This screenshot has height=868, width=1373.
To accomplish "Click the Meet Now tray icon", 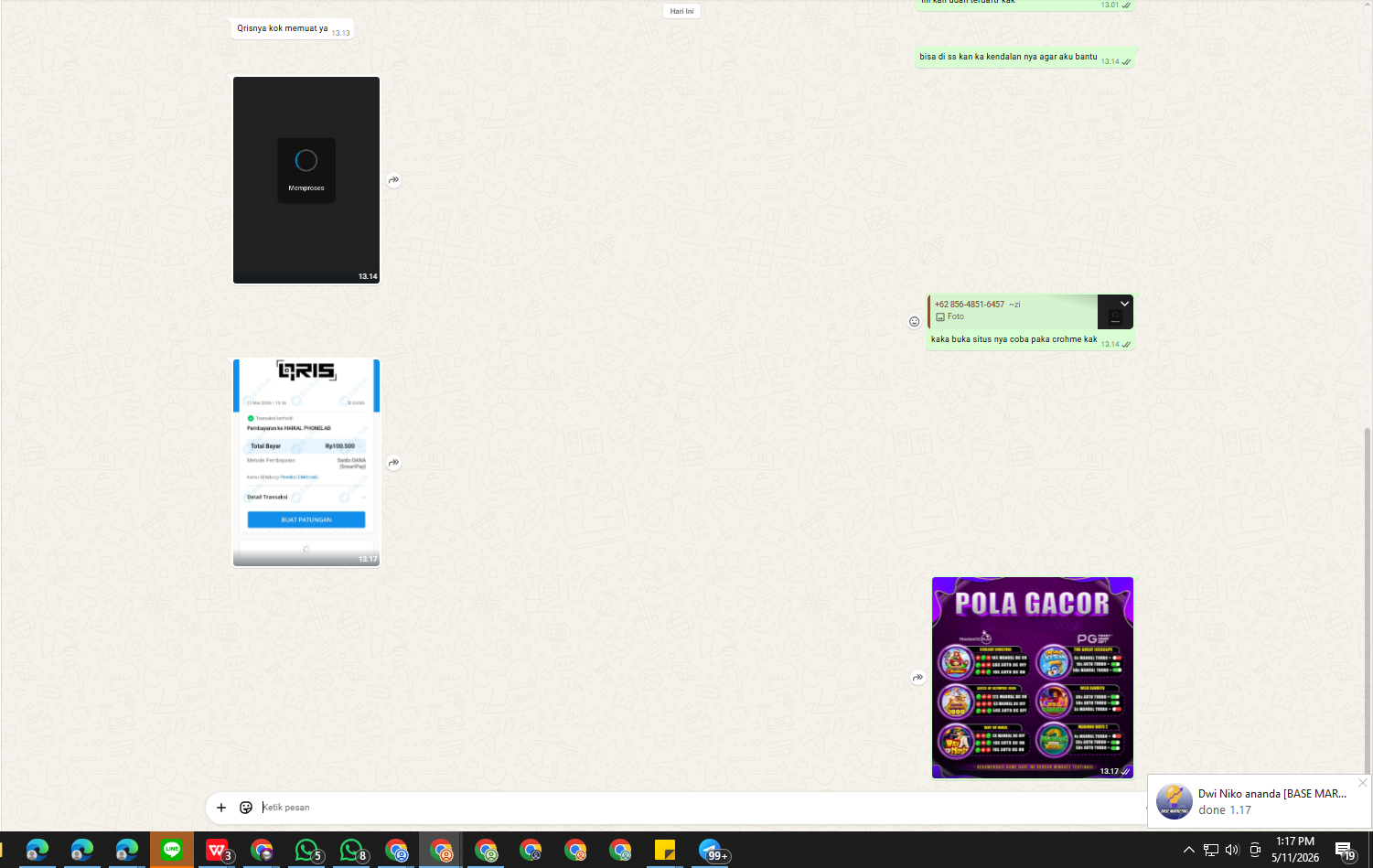I will 1255,850.
